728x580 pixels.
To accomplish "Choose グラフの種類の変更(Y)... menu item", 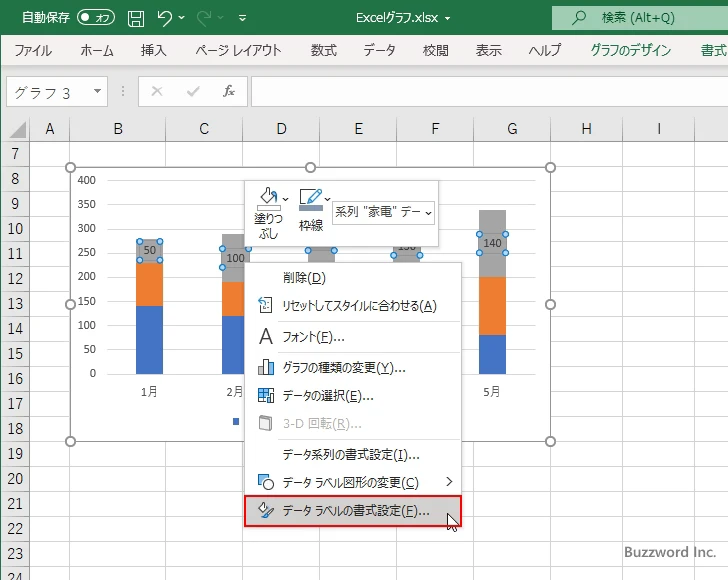I will [353, 368].
